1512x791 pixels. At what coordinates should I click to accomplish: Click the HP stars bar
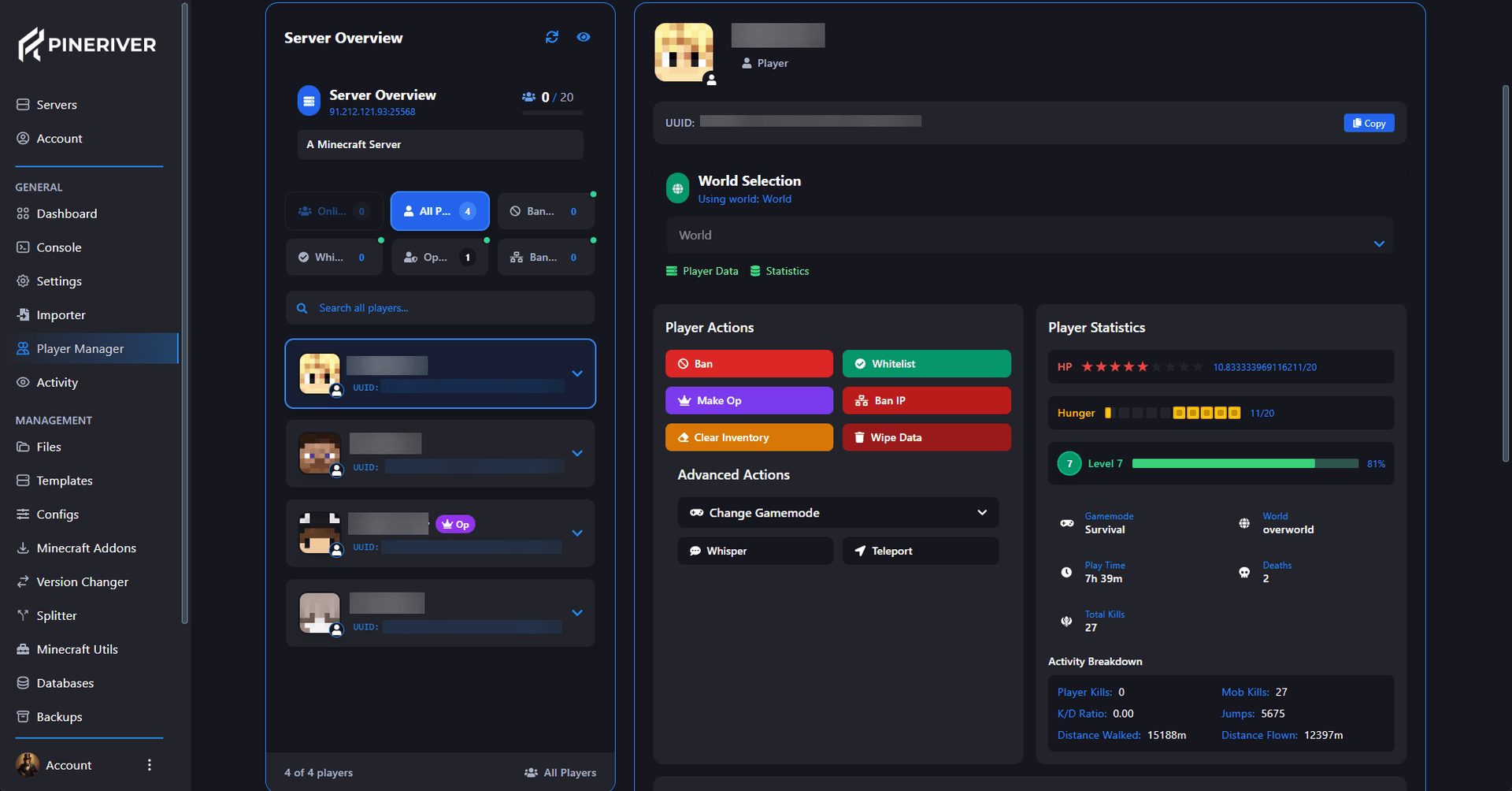[1142, 367]
